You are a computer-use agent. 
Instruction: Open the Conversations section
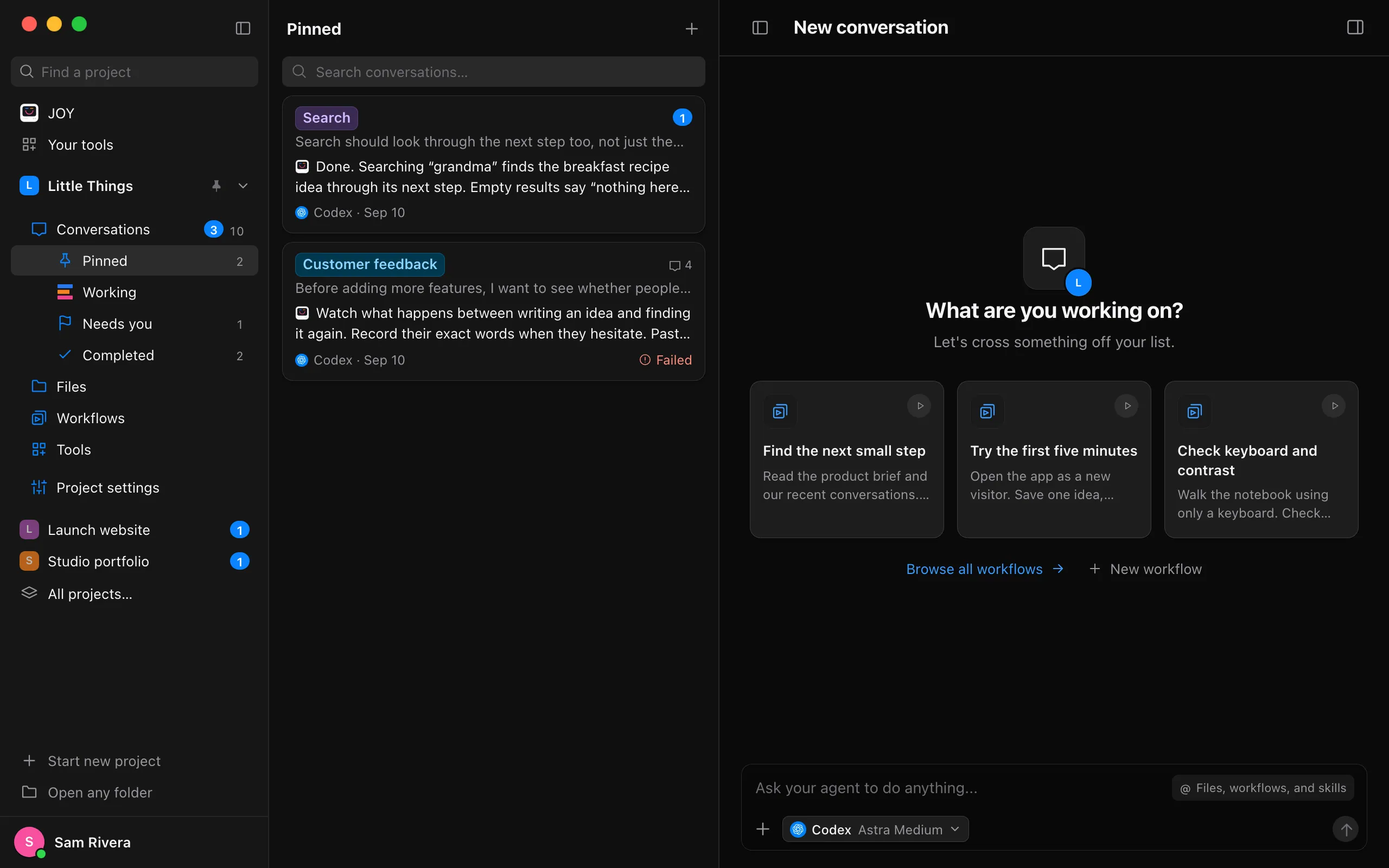135,229
